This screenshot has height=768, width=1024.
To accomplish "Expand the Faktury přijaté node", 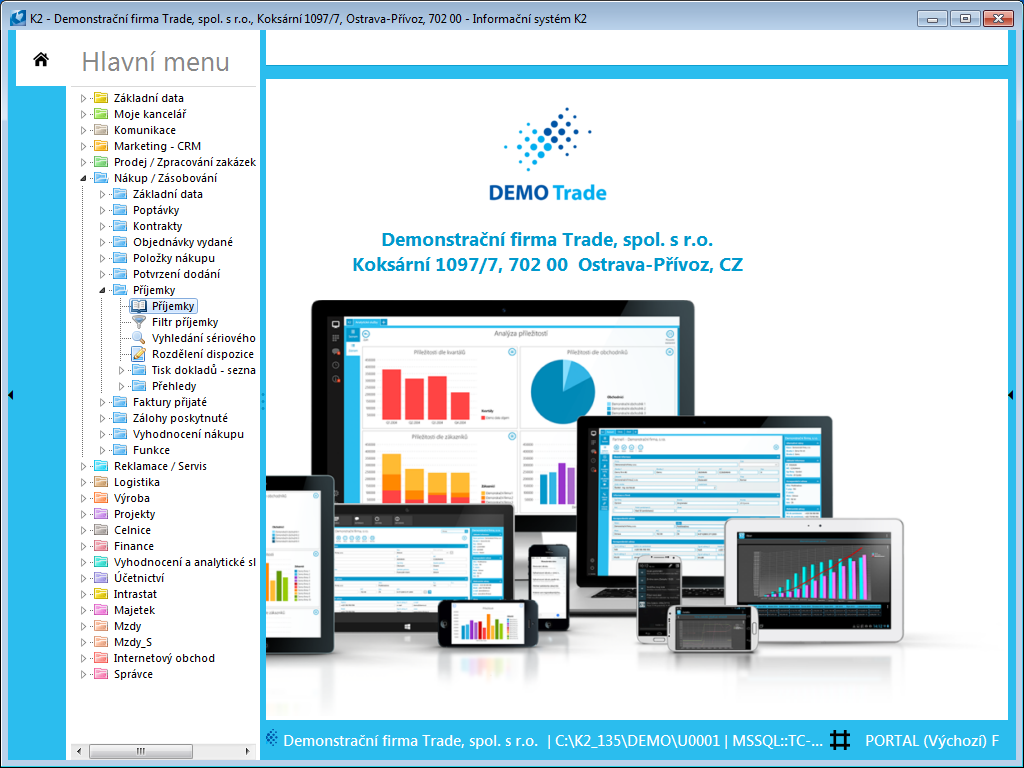I will pos(102,402).
